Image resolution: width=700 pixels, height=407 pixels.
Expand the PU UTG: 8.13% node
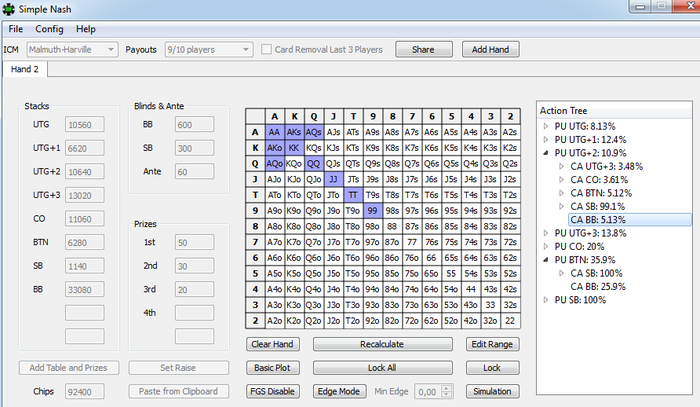point(546,126)
